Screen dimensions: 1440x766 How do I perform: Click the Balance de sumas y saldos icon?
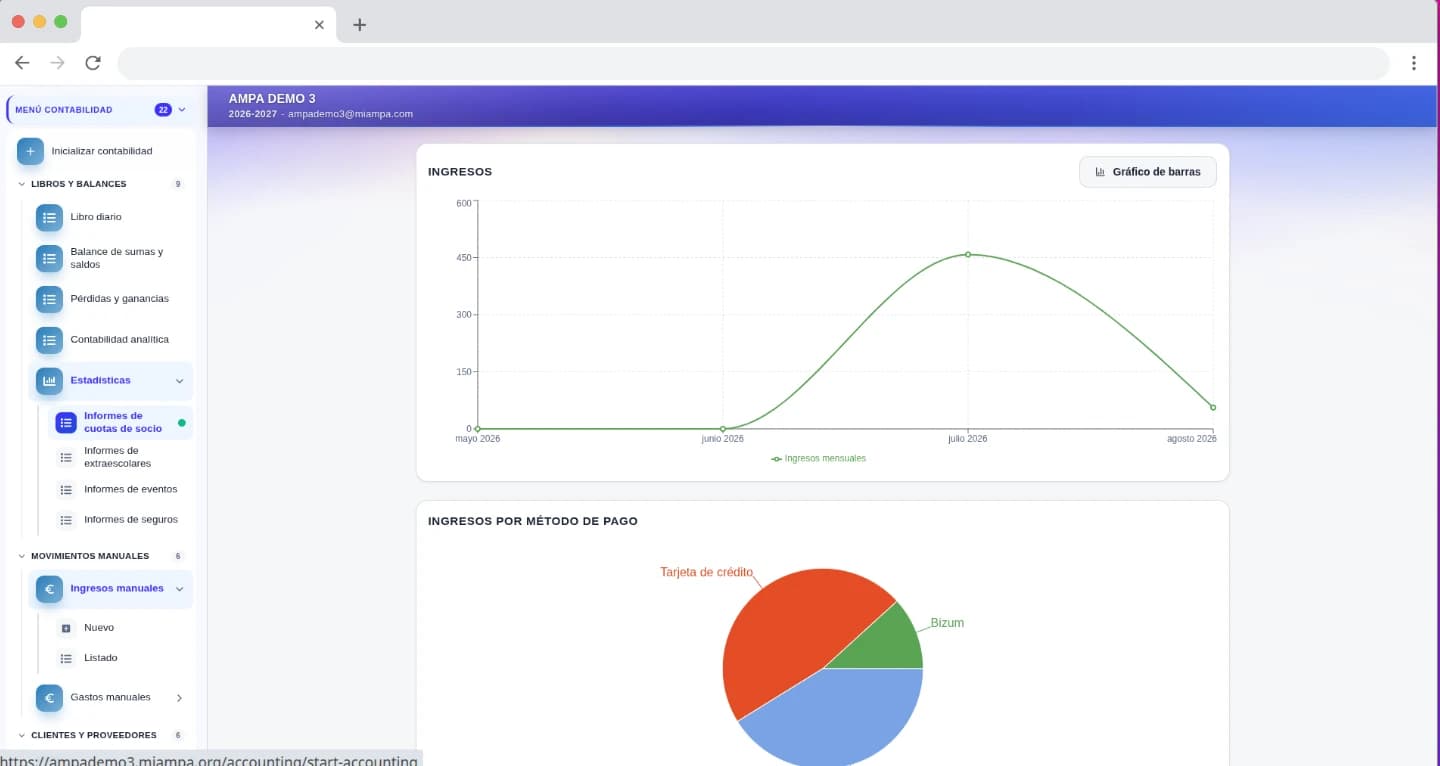tap(49, 258)
